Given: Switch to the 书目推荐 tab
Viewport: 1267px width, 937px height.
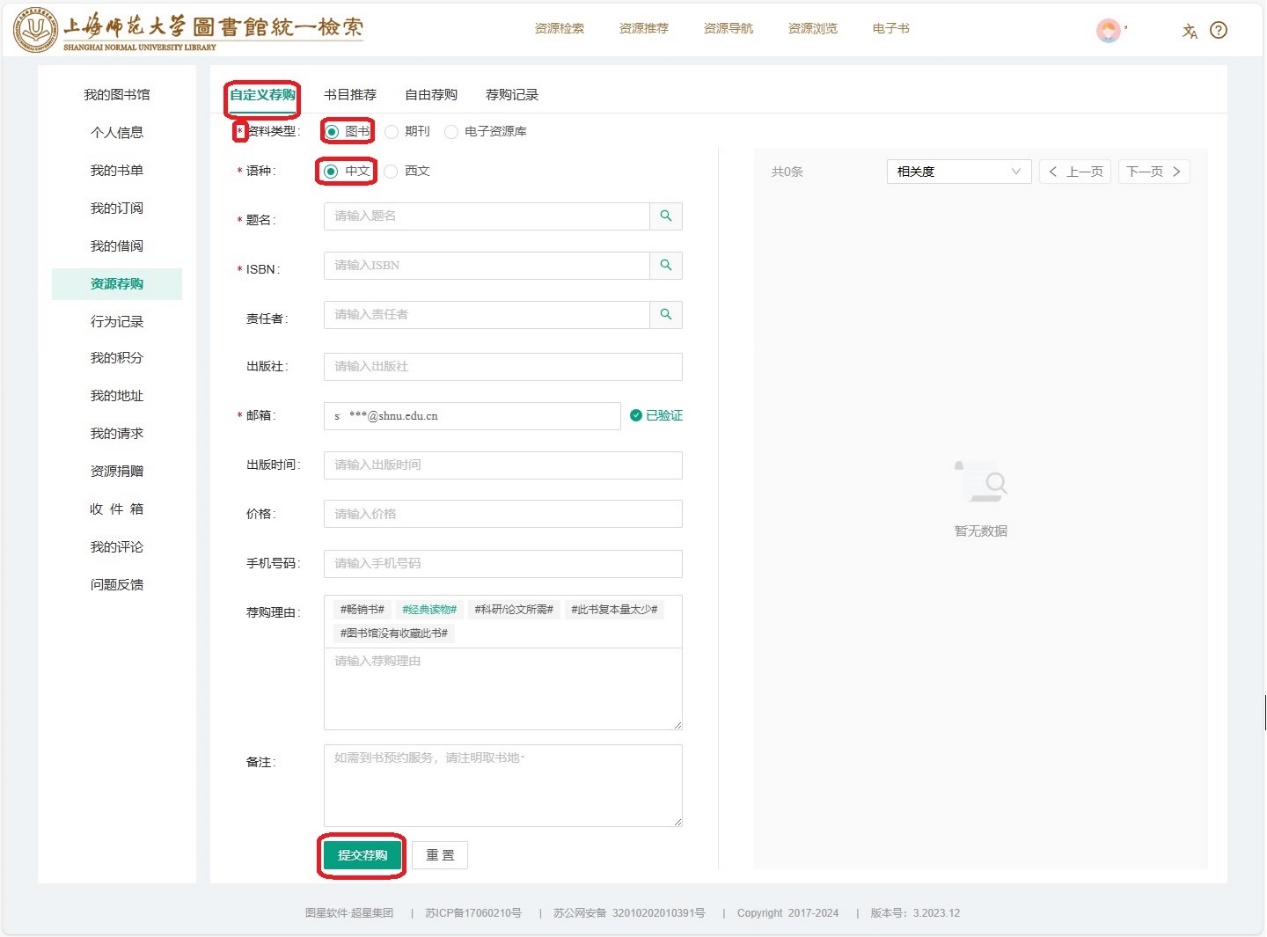Looking at the screenshot, I should click(350, 95).
